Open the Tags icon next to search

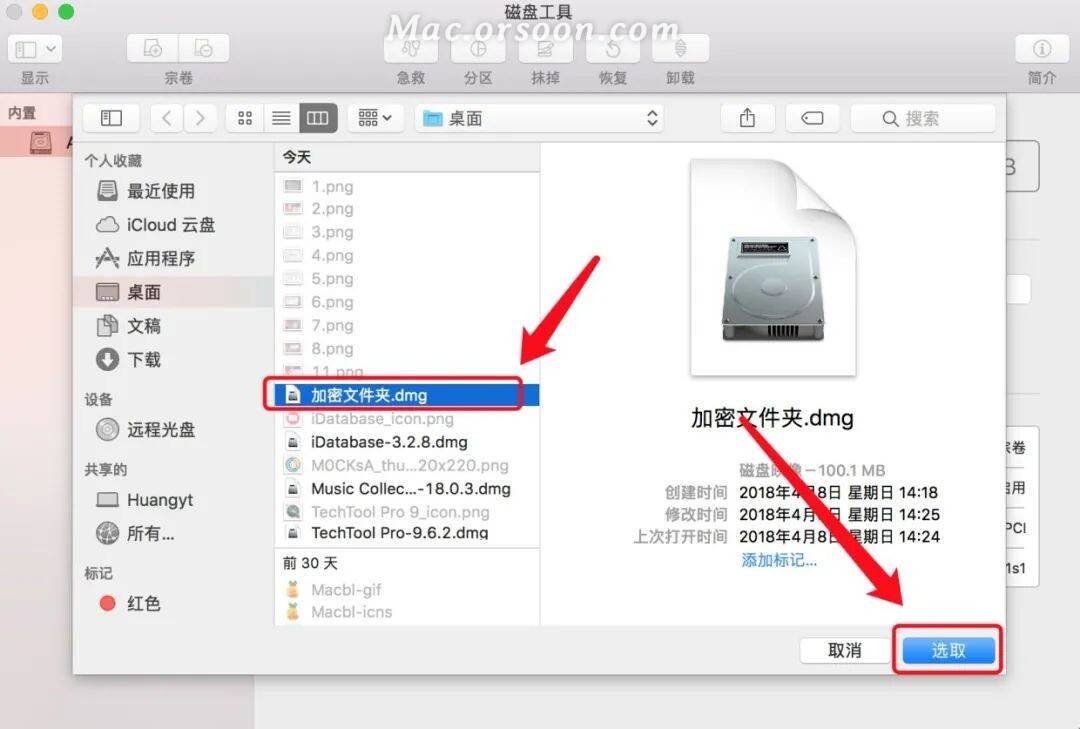coord(812,117)
